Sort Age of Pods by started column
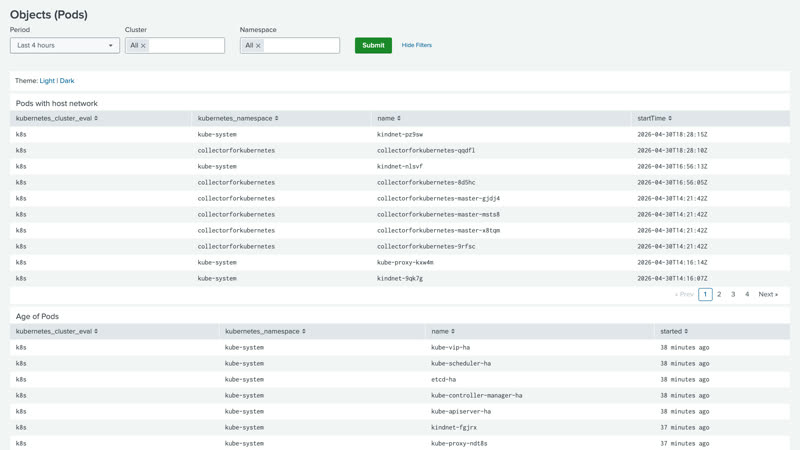Image resolution: width=800 pixels, height=450 pixels. pos(674,332)
